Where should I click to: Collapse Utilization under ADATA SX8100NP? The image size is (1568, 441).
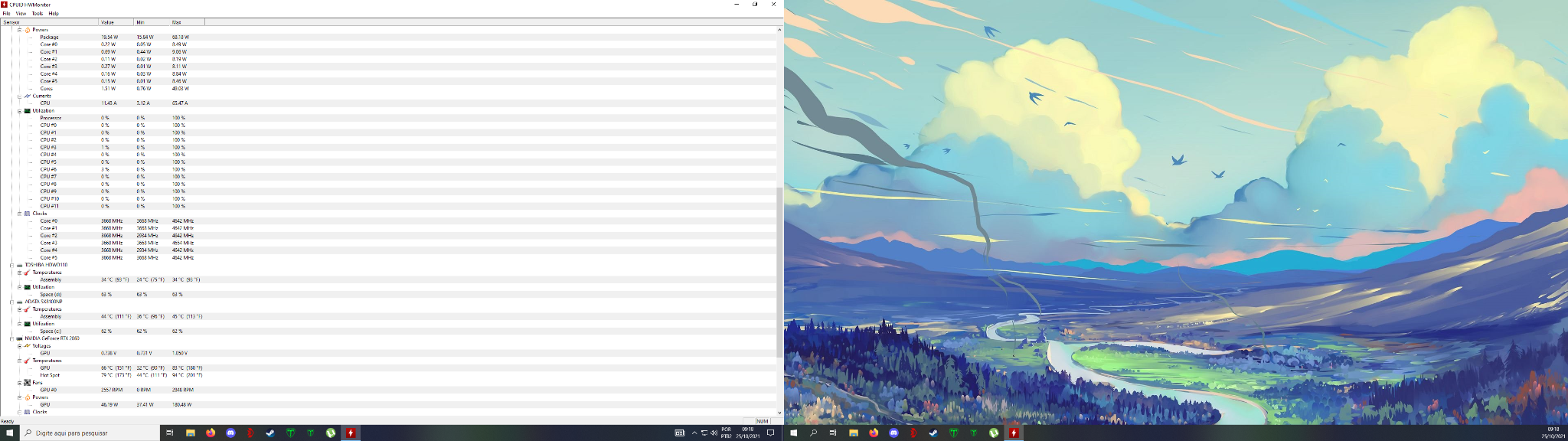click(20, 324)
